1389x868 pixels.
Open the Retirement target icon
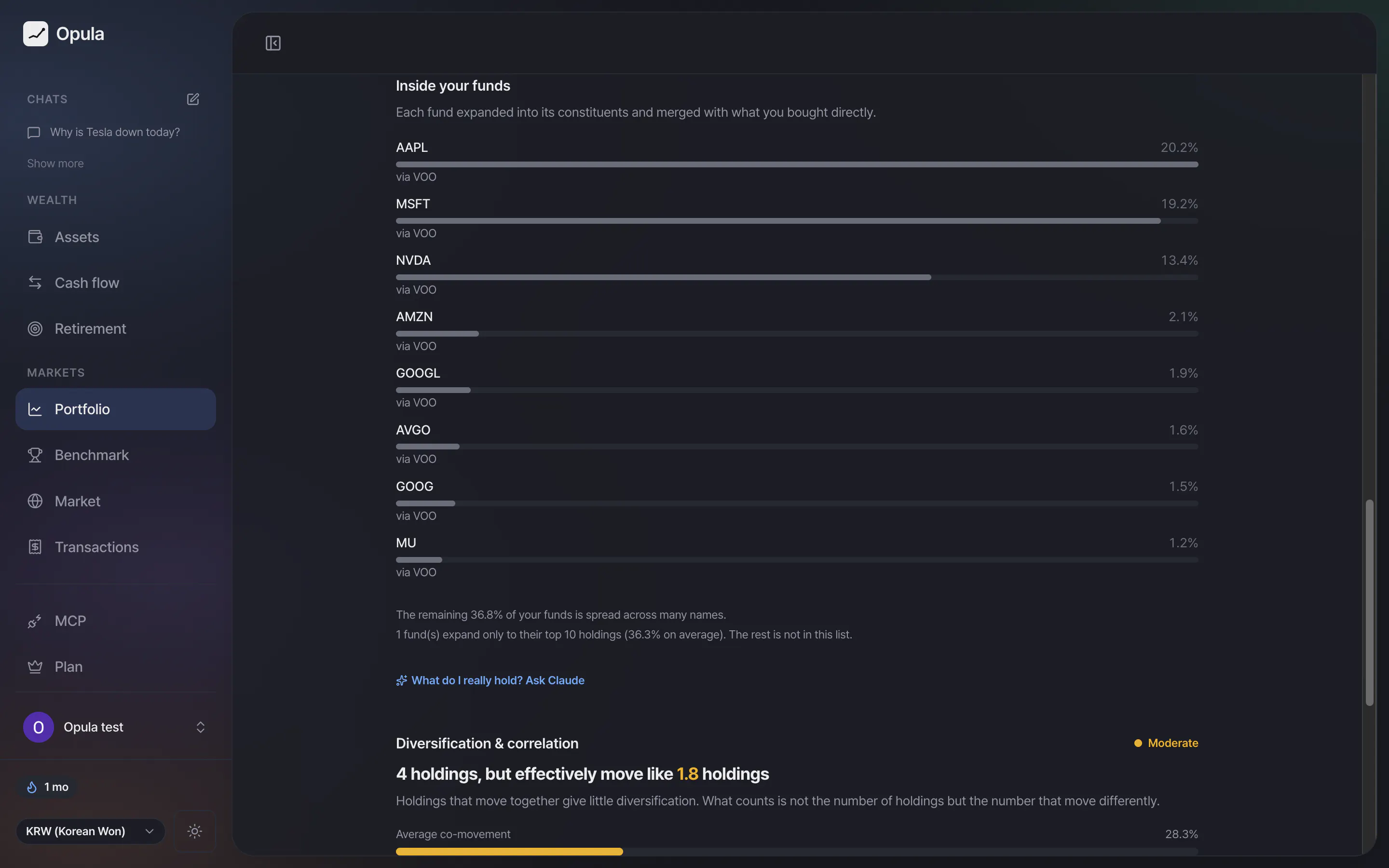[35, 328]
